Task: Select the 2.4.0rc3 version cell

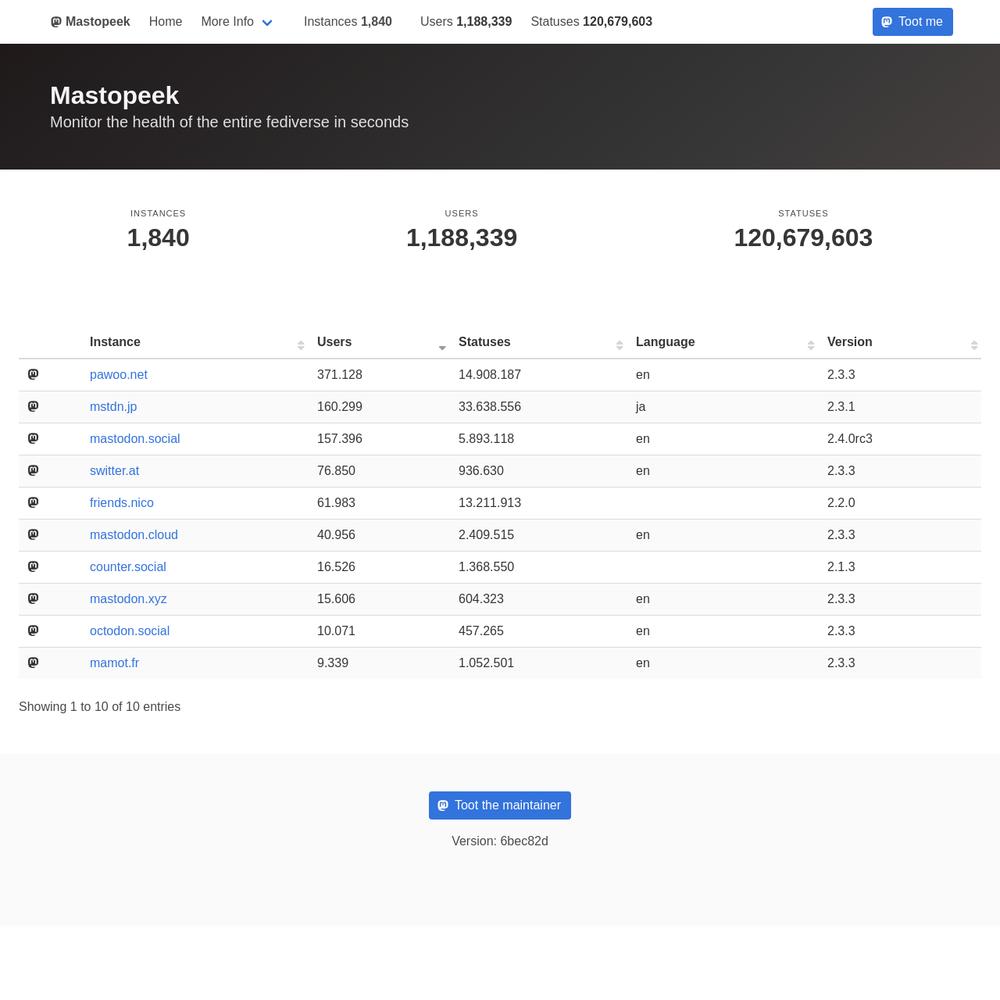Action: [900, 438]
